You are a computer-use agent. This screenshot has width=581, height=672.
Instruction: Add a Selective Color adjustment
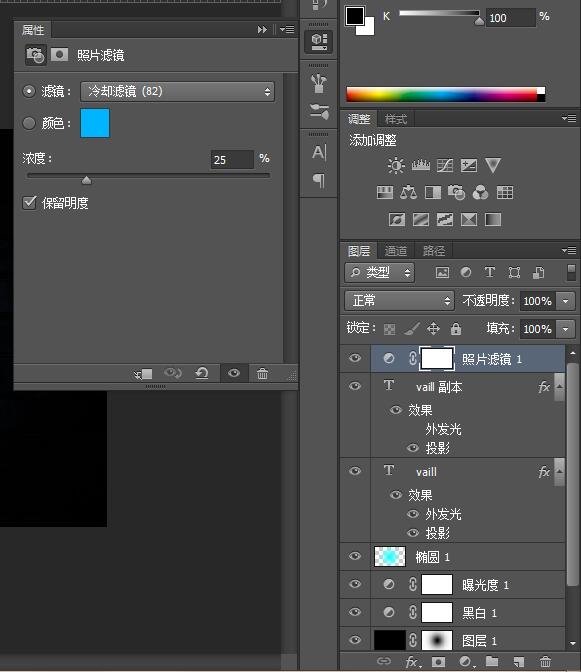pos(469,220)
